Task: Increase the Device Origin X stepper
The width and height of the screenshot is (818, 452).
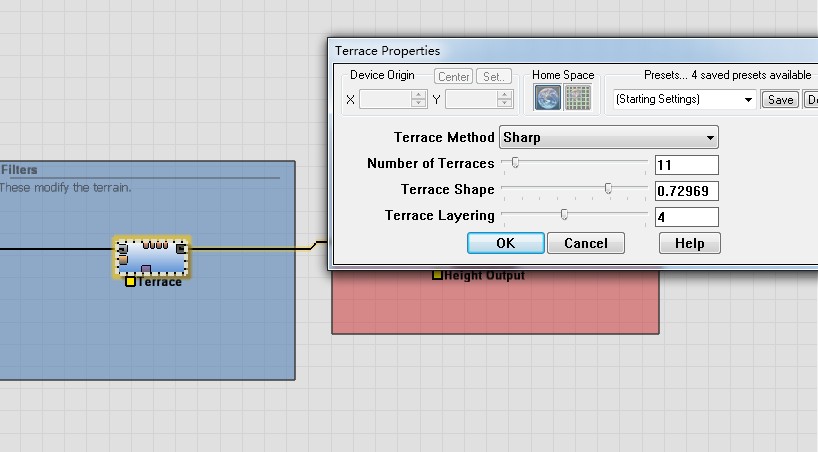Action: click(418, 95)
